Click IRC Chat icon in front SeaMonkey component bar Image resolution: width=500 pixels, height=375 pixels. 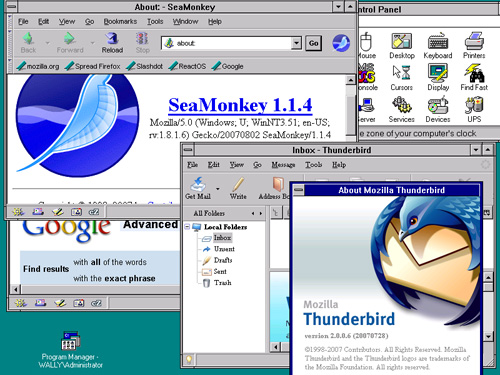pos(94,212)
